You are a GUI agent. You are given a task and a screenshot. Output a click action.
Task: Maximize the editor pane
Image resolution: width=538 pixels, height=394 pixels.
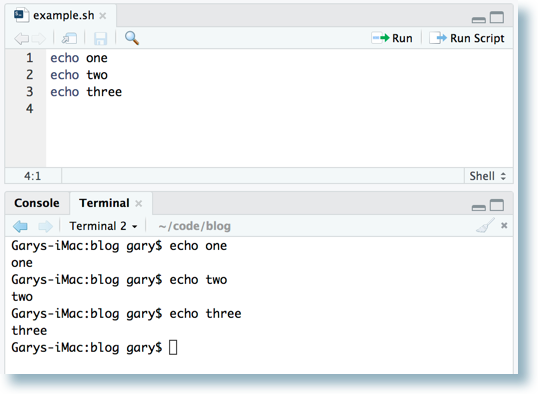[497, 17]
